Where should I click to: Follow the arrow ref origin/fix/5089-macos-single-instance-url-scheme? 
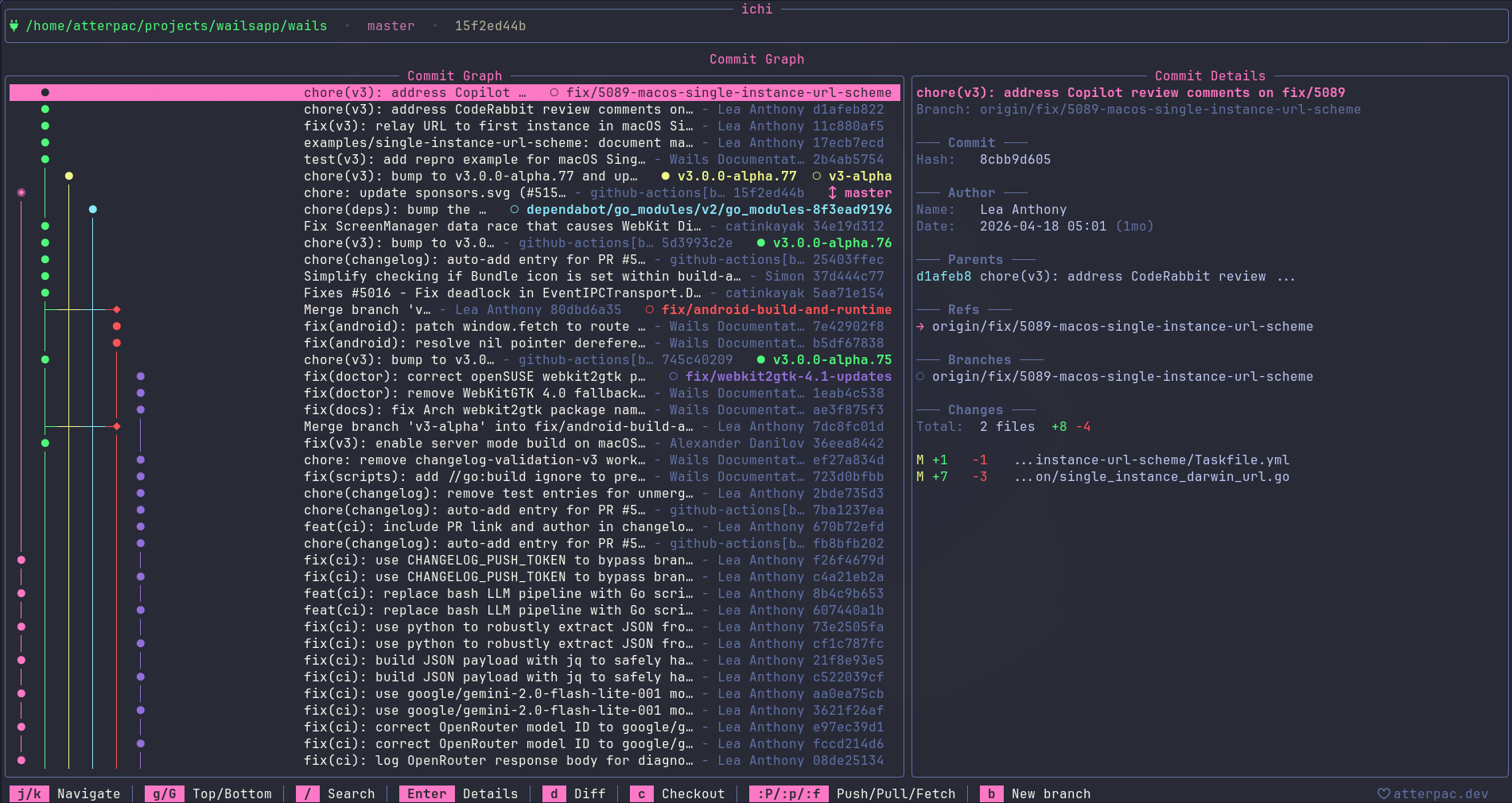1114,326
